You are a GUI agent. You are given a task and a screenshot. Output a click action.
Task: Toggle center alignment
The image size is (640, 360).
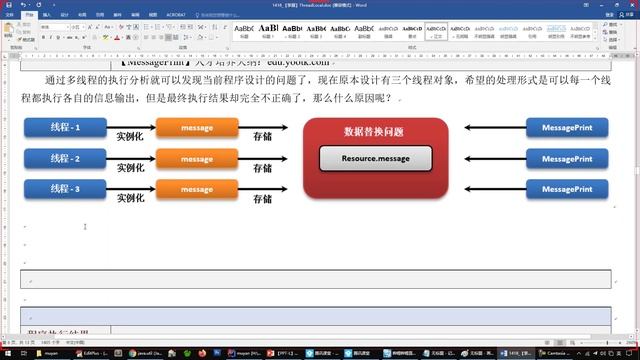point(153,38)
